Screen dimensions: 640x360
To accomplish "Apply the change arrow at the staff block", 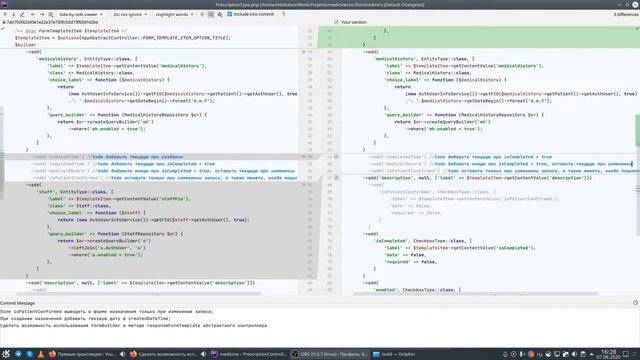I will click(303, 185).
